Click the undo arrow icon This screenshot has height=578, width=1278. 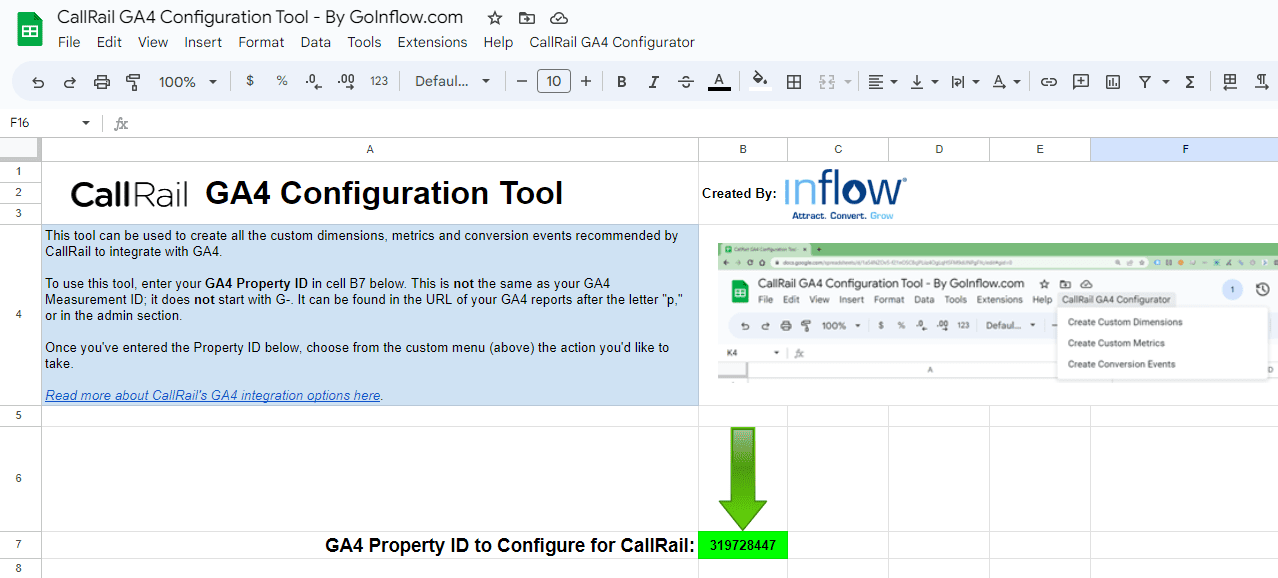coord(38,82)
